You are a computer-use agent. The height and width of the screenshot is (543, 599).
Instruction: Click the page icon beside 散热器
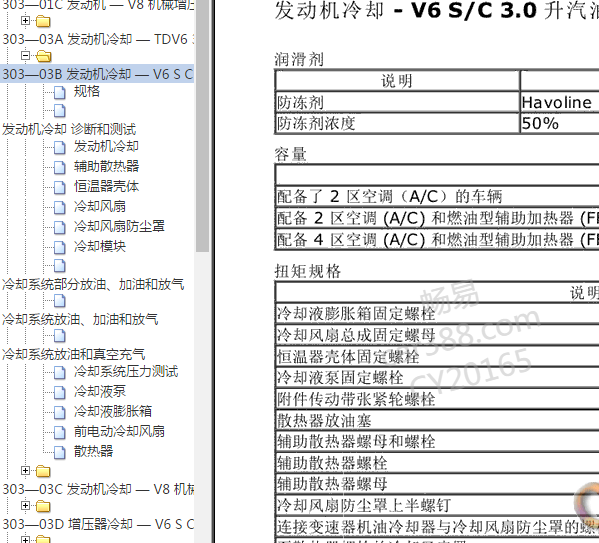click(x=60, y=452)
